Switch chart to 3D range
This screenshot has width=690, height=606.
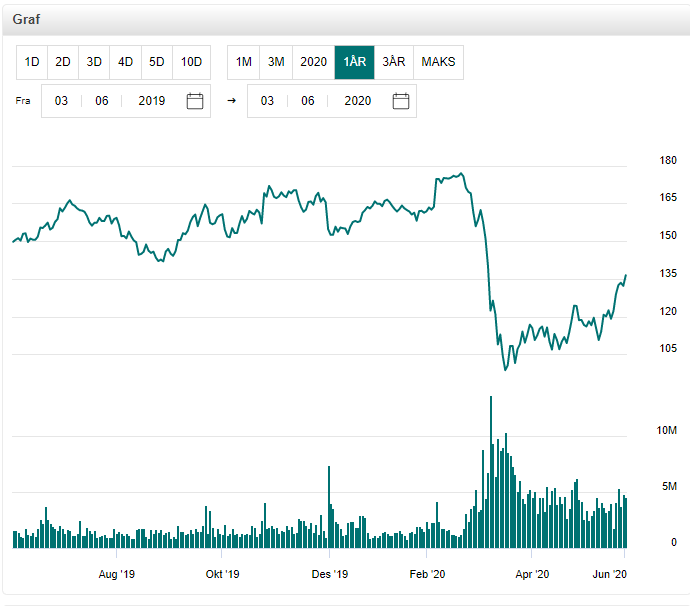(94, 62)
